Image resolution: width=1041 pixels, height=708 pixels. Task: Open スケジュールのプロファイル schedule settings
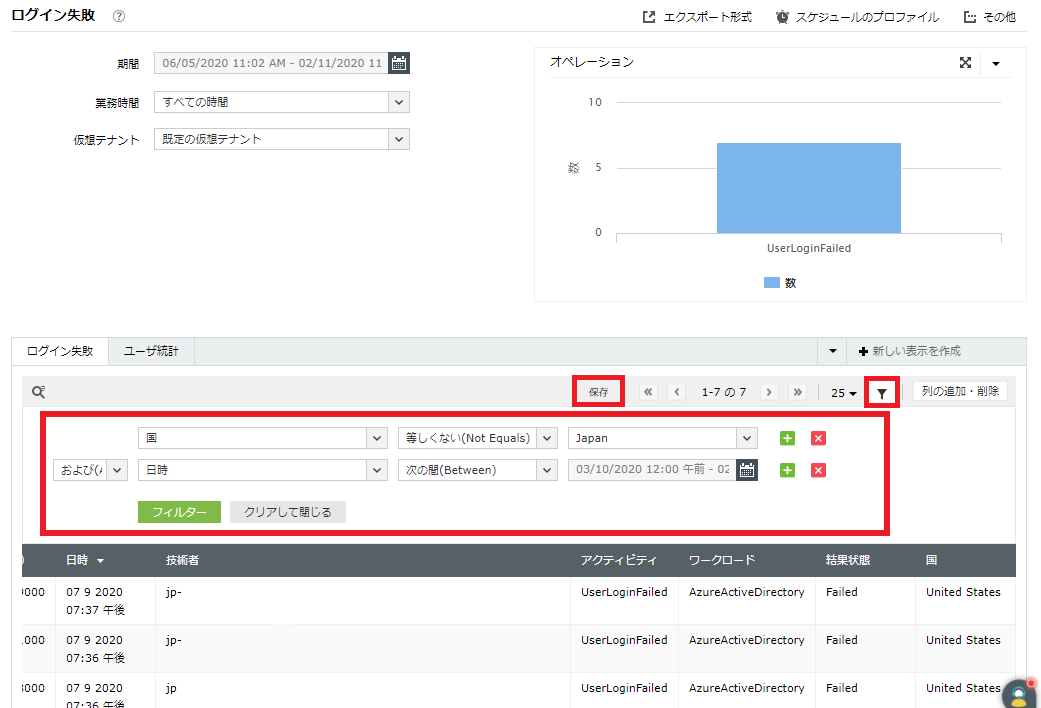[x=857, y=17]
